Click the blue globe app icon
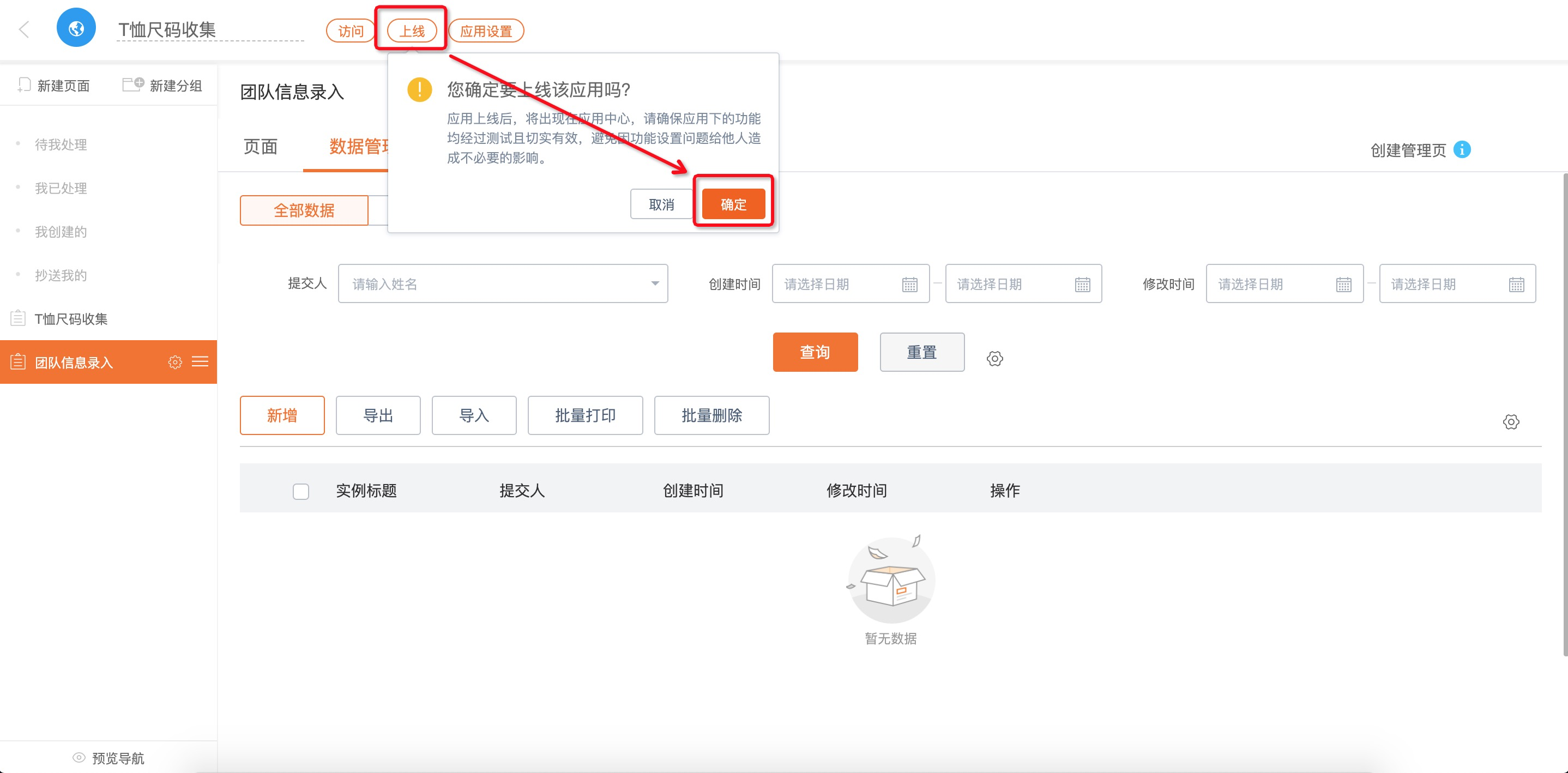Image resolution: width=1568 pixels, height=773 pixels. click(x=76, y=28)
